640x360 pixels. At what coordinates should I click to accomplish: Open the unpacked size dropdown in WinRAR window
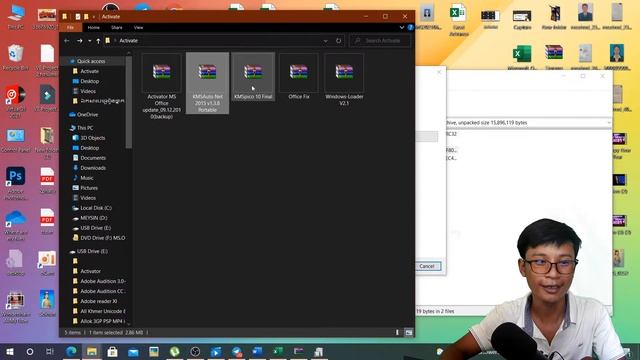(x=609, y=122)
